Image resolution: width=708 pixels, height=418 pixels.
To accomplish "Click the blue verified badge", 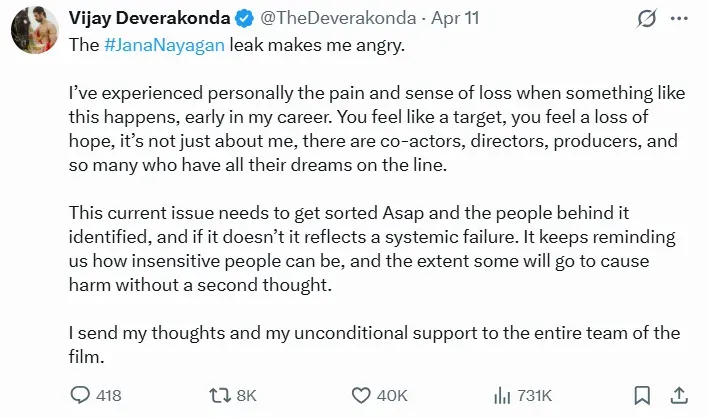I will (244, 19).
